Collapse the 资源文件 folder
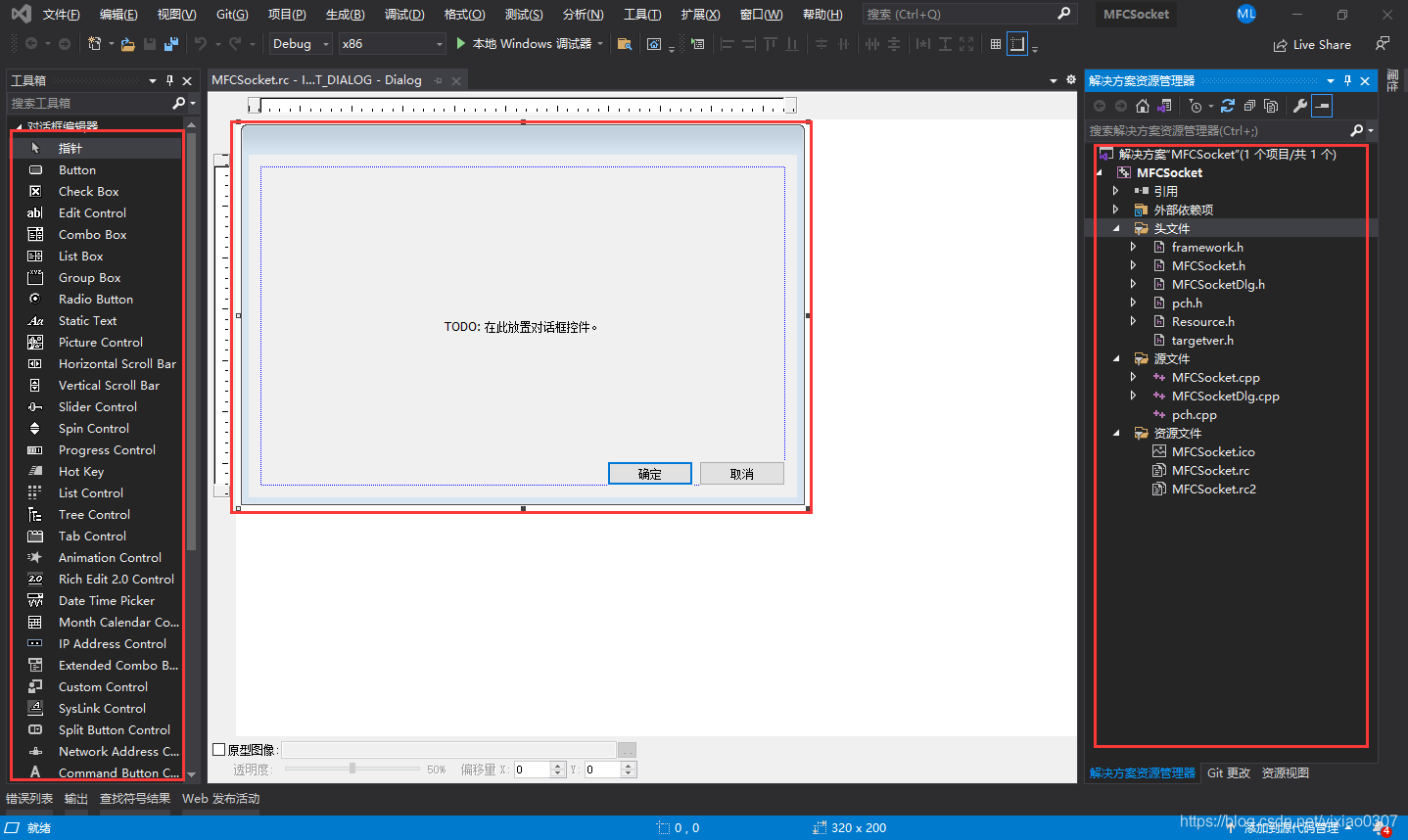Image resolution: width=1408 pixels, height=840 pixels. 1116,433
